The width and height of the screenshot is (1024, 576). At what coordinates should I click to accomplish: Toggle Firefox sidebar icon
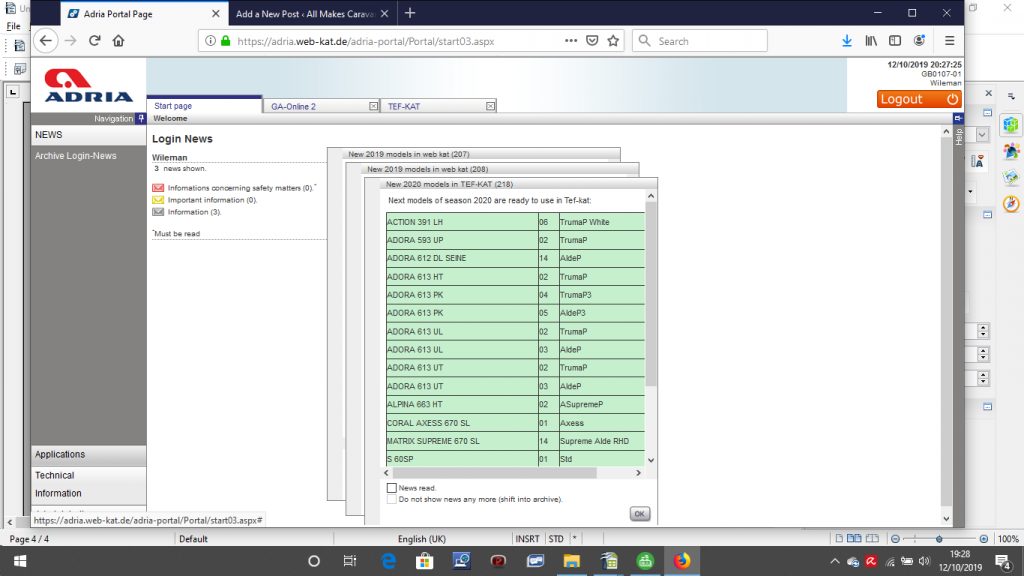click(x=895, y=40)
